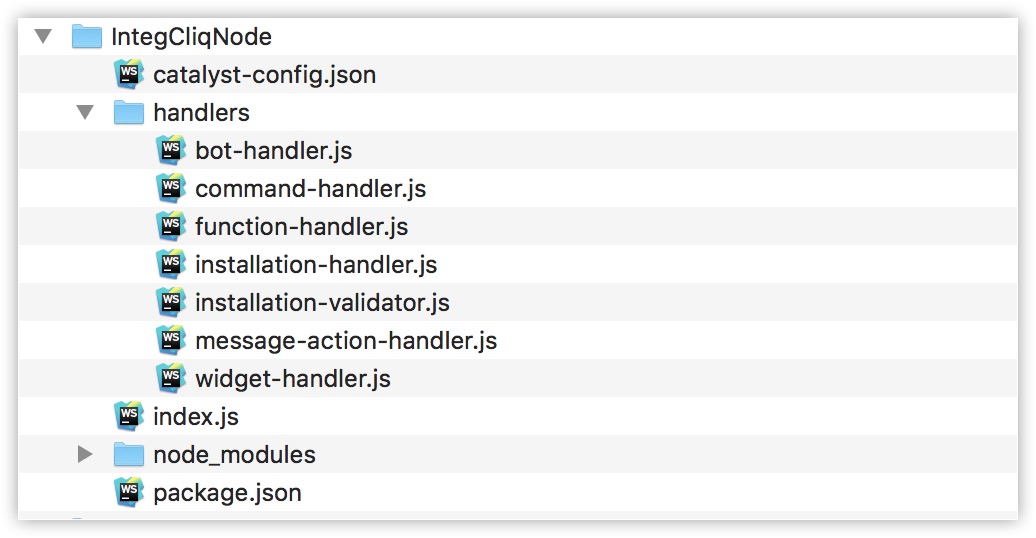Click the file icon next to command-handler.js

[x=171, y=188]
